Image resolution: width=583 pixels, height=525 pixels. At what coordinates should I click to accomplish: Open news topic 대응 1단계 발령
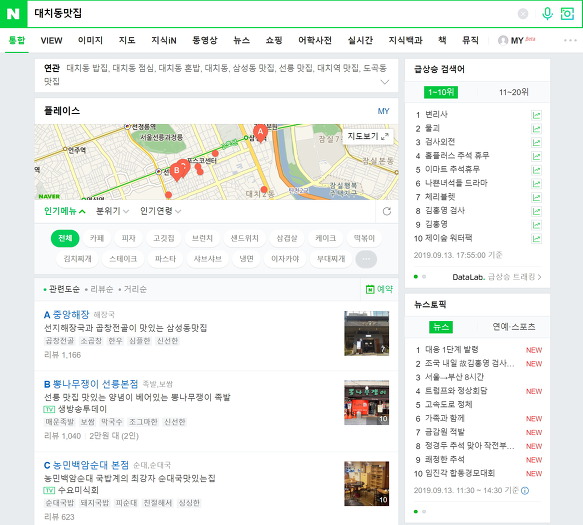click(x=451, y=350)
